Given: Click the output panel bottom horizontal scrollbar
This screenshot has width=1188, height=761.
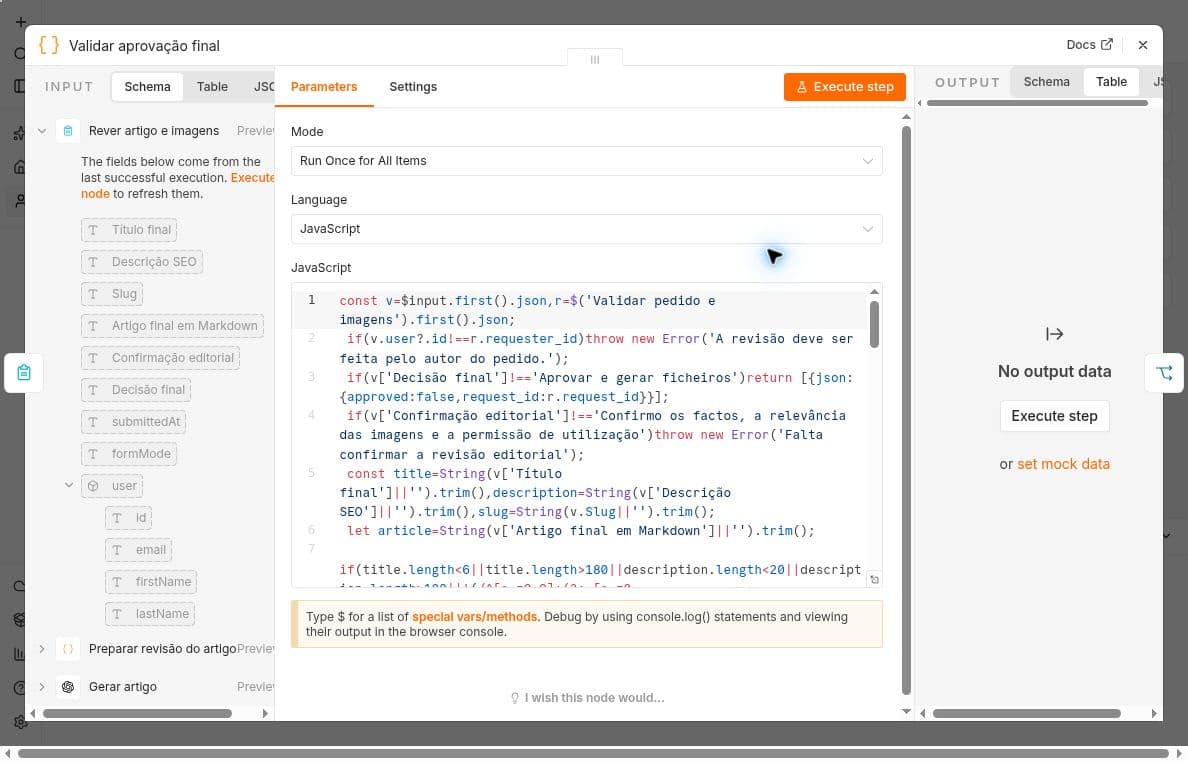Looking at the screenshot, I should (1026, 713).
